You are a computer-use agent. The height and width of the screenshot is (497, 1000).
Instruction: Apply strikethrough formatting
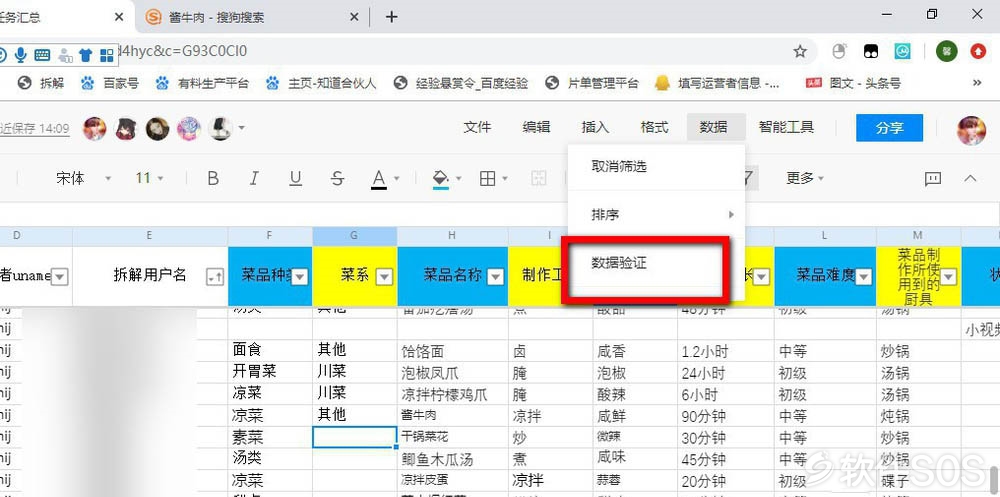pyautogui.click(x=337, y=179)
